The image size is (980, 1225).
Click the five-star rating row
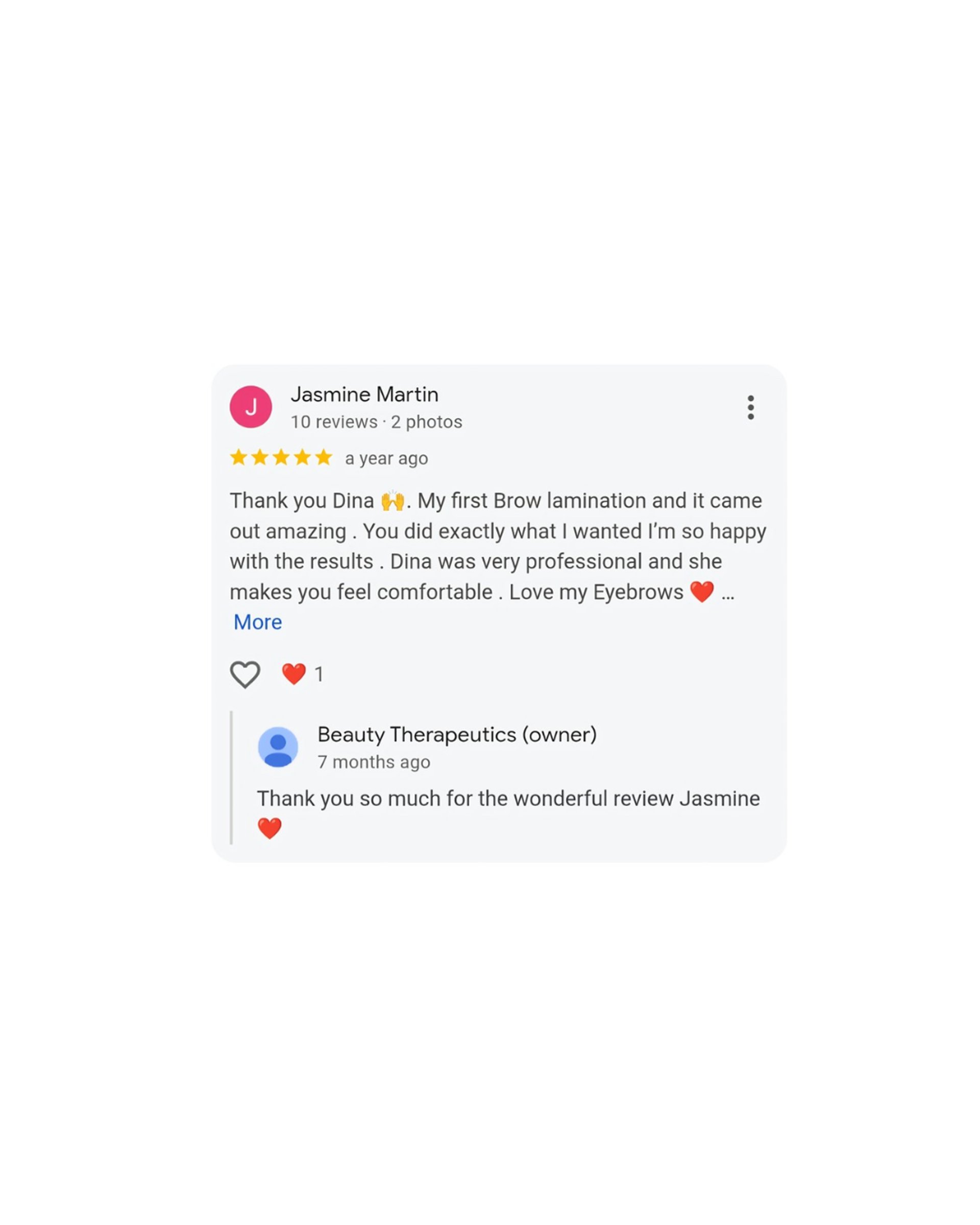pyautogui.click(x=281, y=457)
